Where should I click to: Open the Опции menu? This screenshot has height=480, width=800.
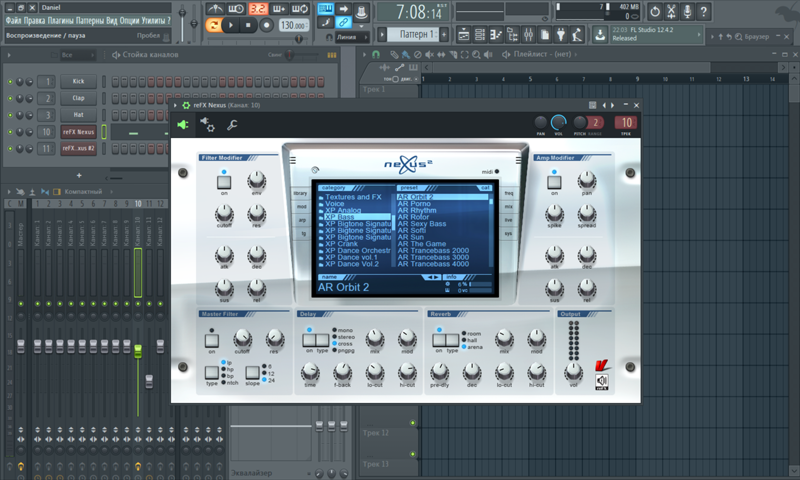click(x=130, y=20)
